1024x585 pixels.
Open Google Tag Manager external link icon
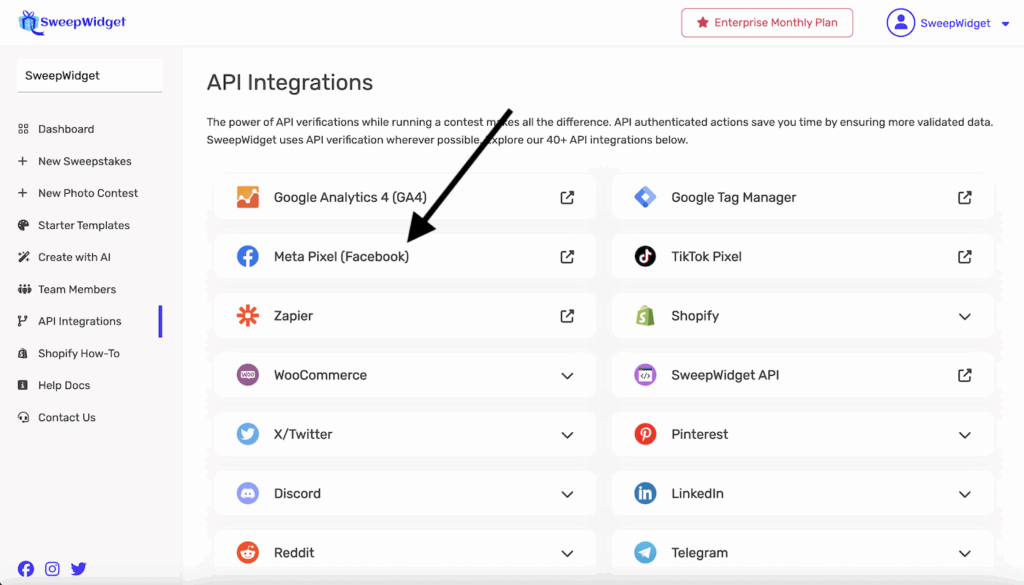pyautogui.click(x=964, y=198)
